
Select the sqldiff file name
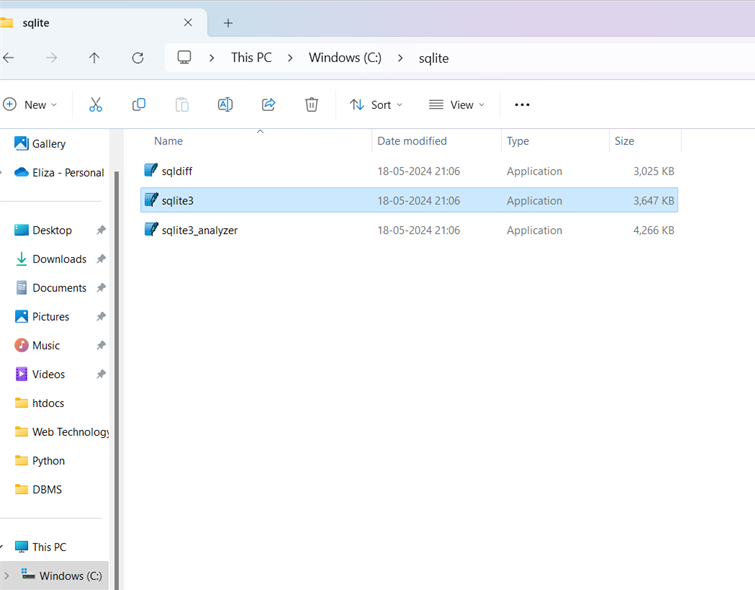pyautogui.click(x=177, y=171)
